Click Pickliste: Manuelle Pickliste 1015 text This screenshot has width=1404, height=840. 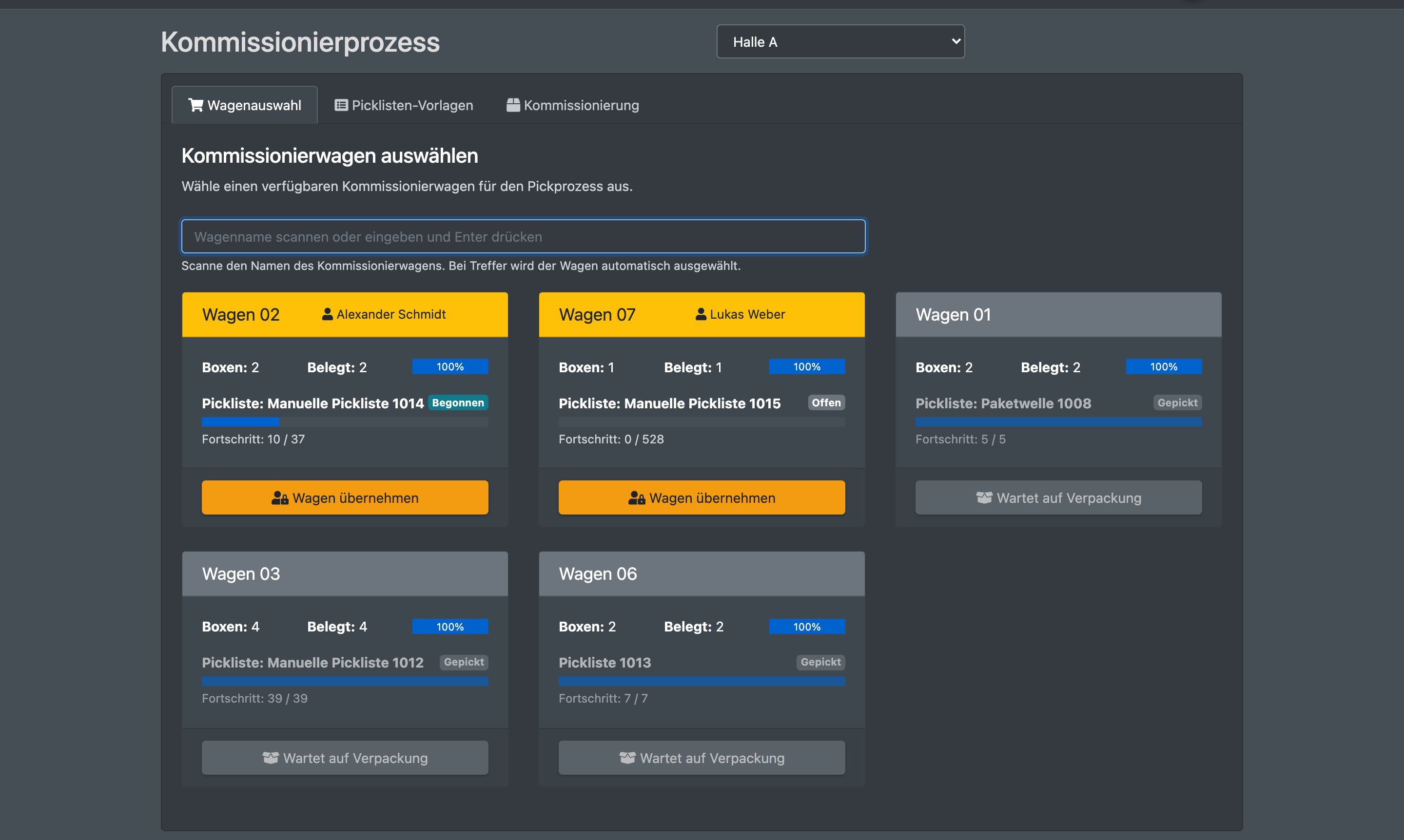(x=669, y=403)
